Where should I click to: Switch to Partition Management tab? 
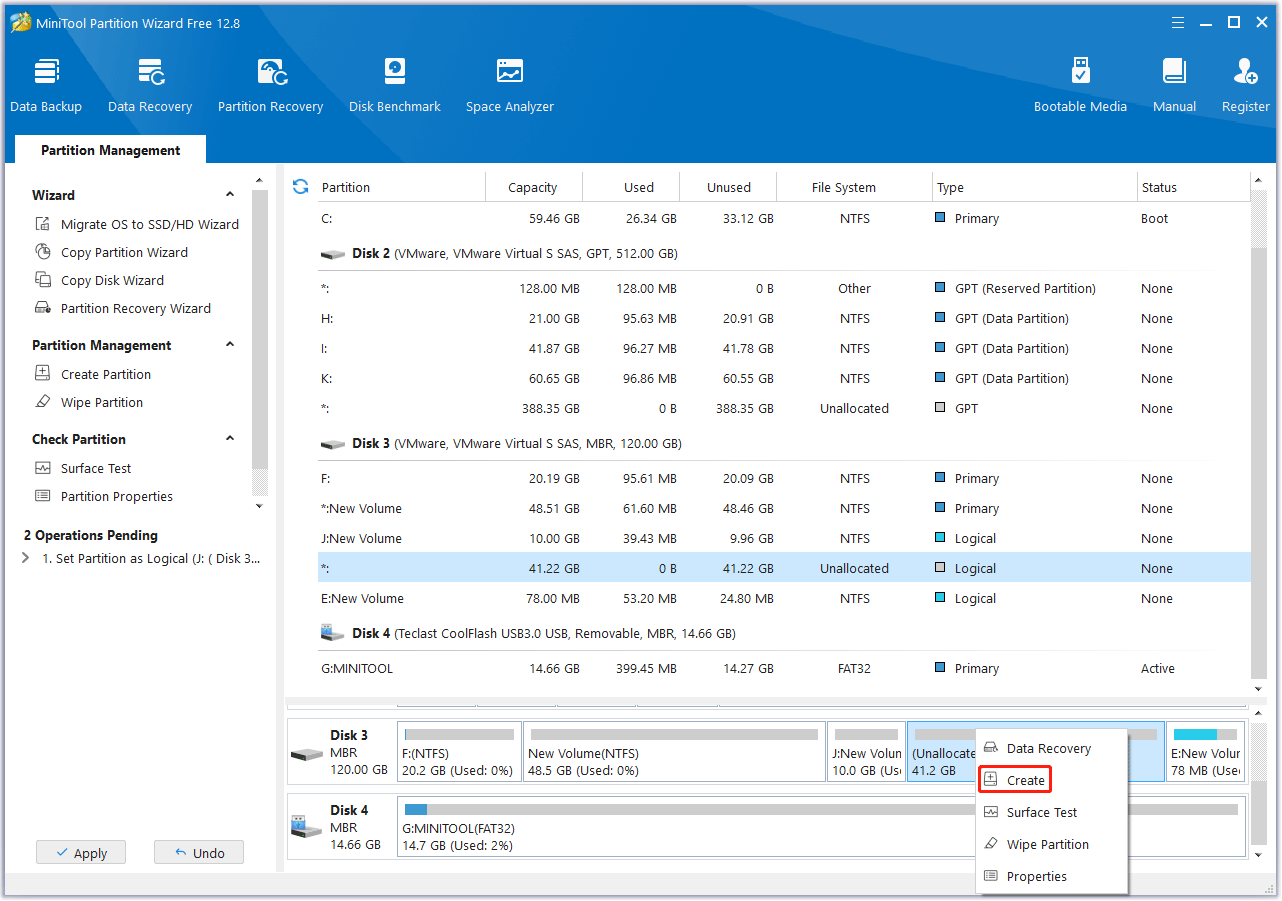point(111,150)
